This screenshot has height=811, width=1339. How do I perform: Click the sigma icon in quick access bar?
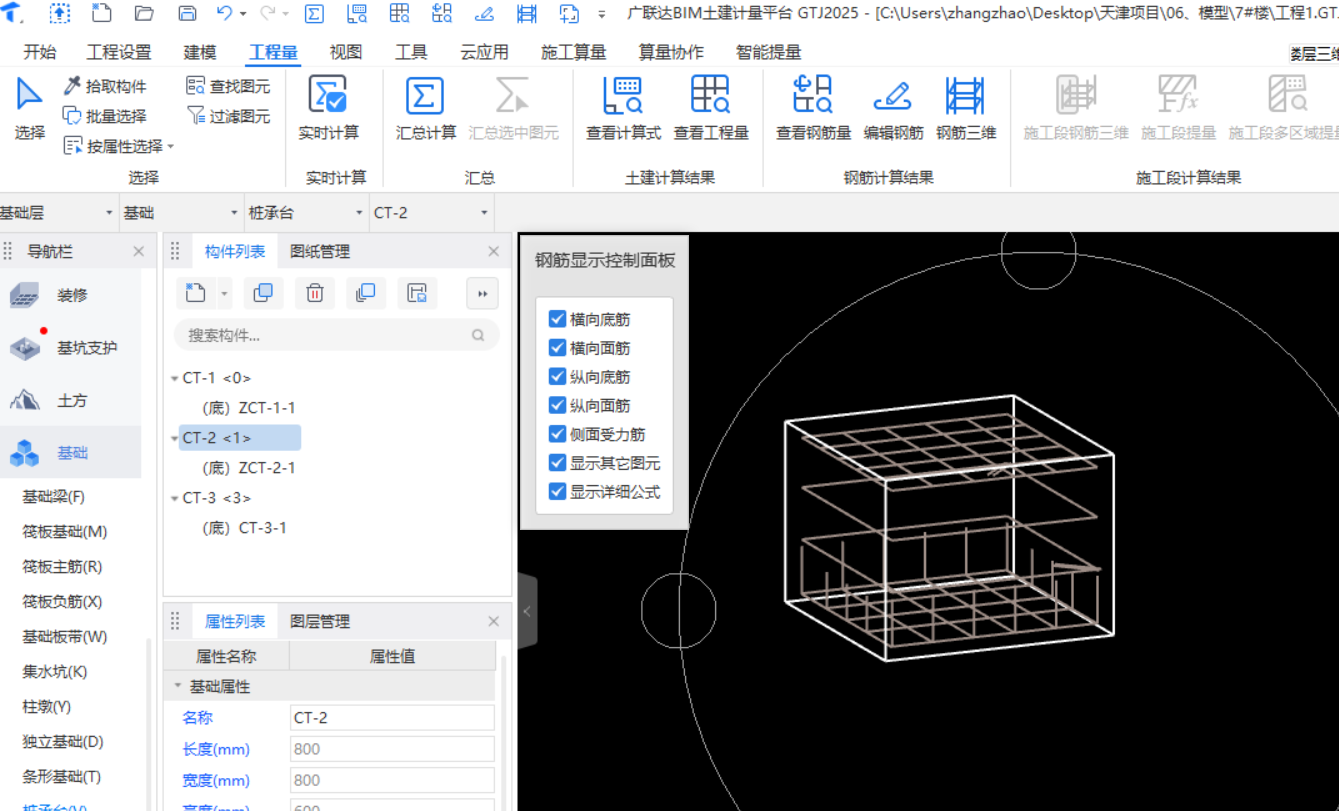coord(313,14)
